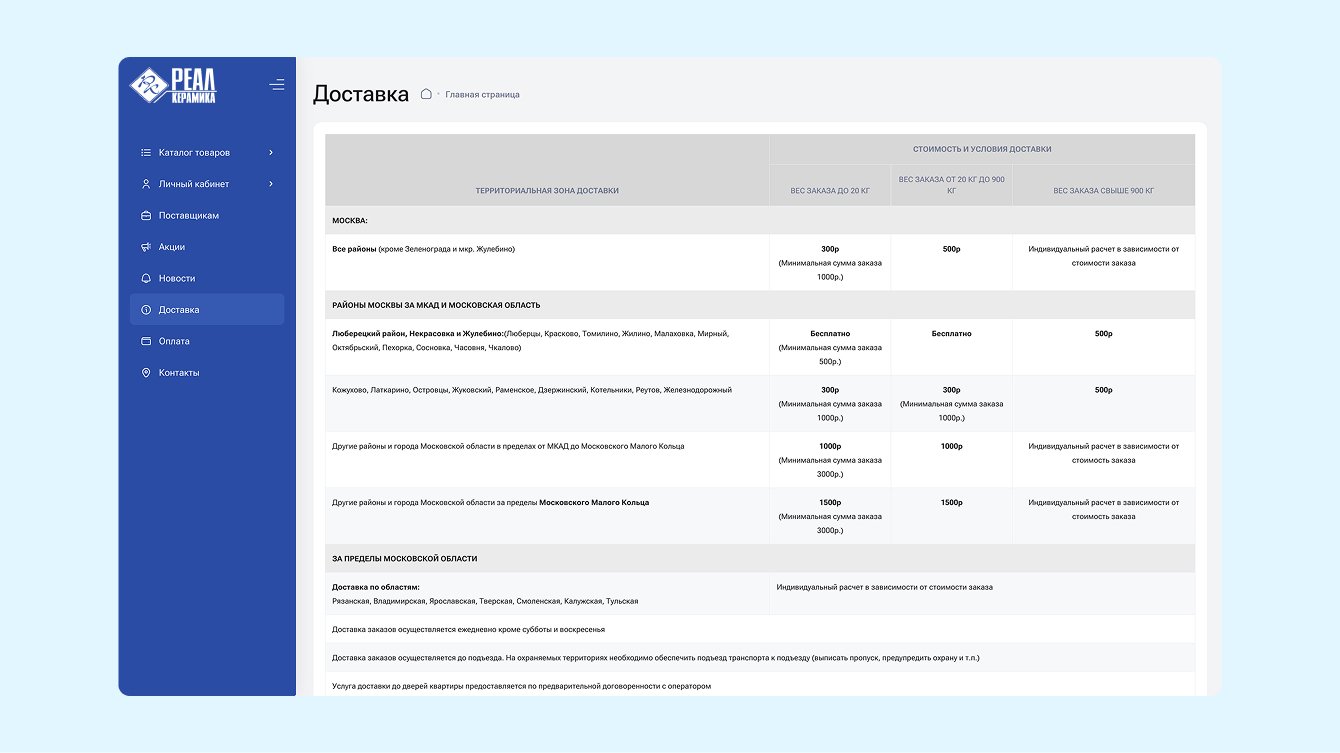Click the Реал Керамика logo
Screen dimensions: 1340x753
click(173, 84)
